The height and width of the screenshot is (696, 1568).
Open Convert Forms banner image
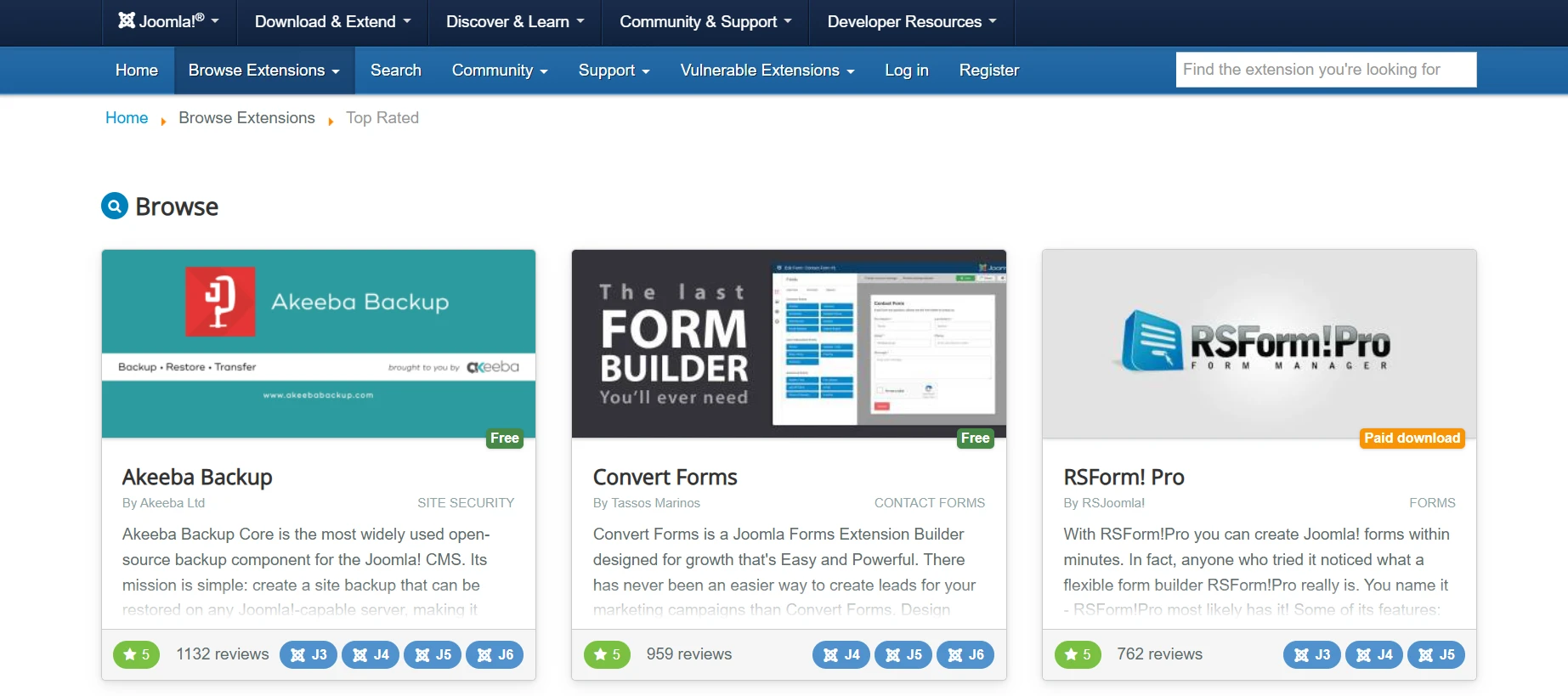tap(789, 344)
